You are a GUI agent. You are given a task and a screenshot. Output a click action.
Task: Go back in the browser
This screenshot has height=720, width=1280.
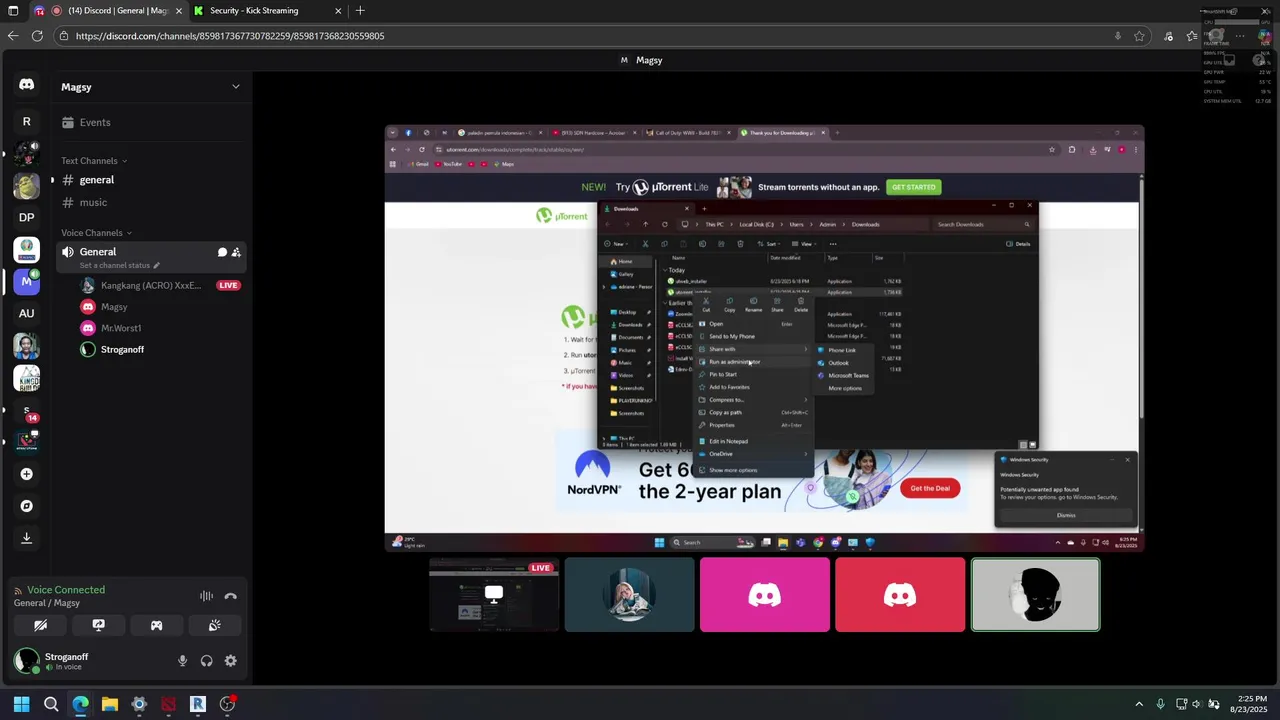(13, 36)
